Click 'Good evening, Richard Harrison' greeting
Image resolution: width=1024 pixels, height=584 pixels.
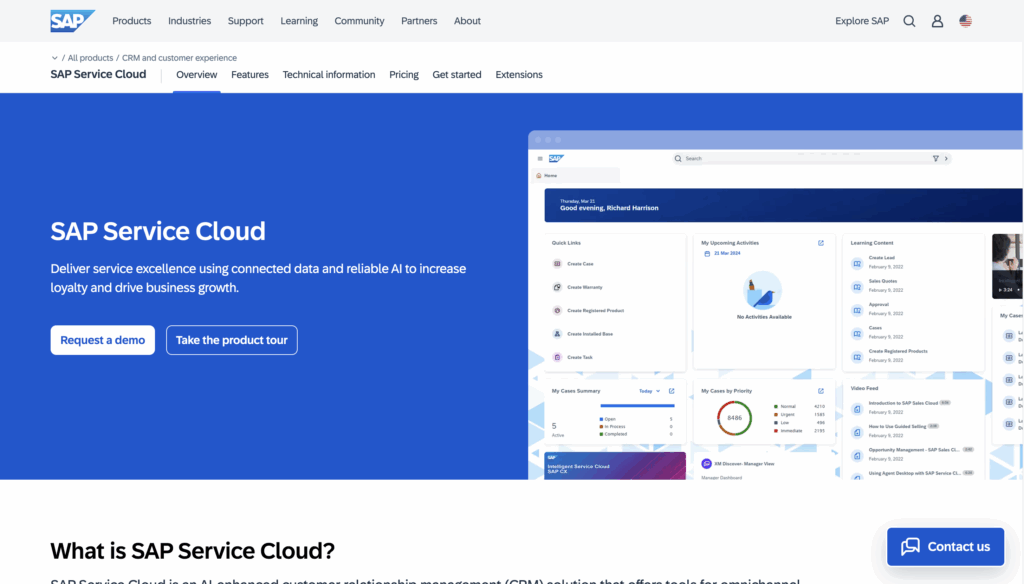point(609,208)
